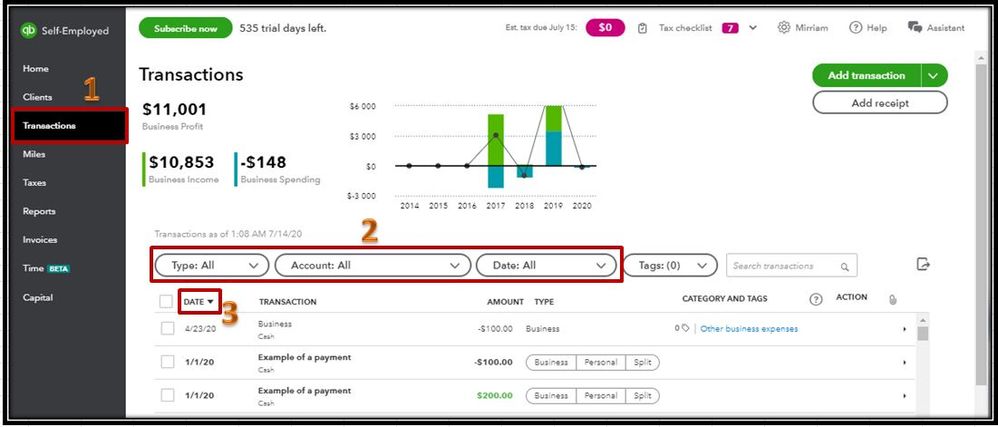
Task: Click the pink $0 estimated tax badge
Action: click(605, 27)
